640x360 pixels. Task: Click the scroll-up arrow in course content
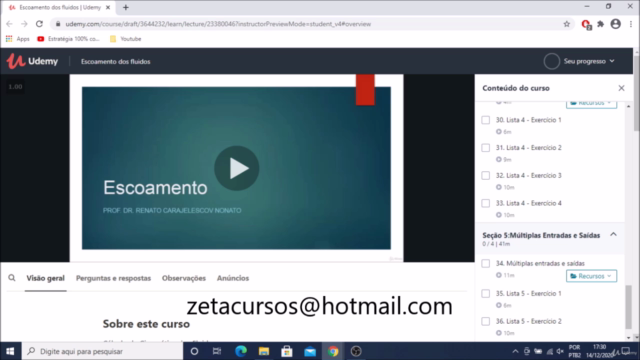pyautogui.click(x=629, y=107)
